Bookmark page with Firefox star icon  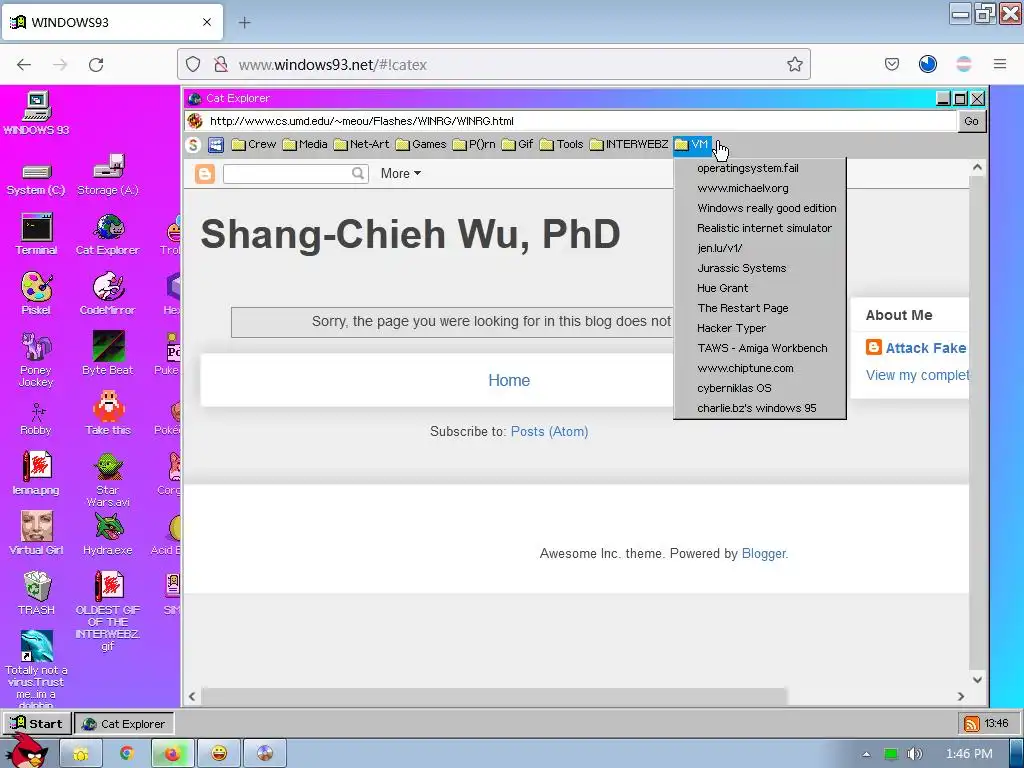click(794, 65)
